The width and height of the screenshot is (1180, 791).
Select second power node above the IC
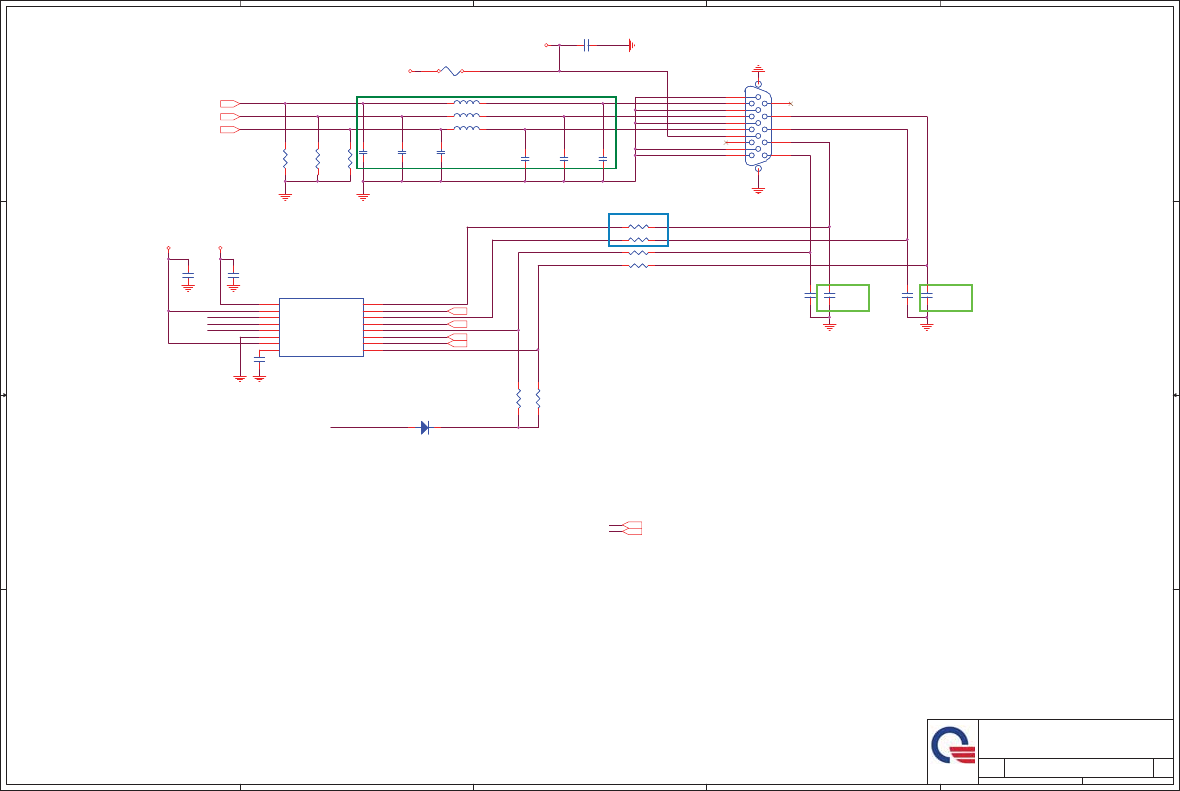(220, 248)
